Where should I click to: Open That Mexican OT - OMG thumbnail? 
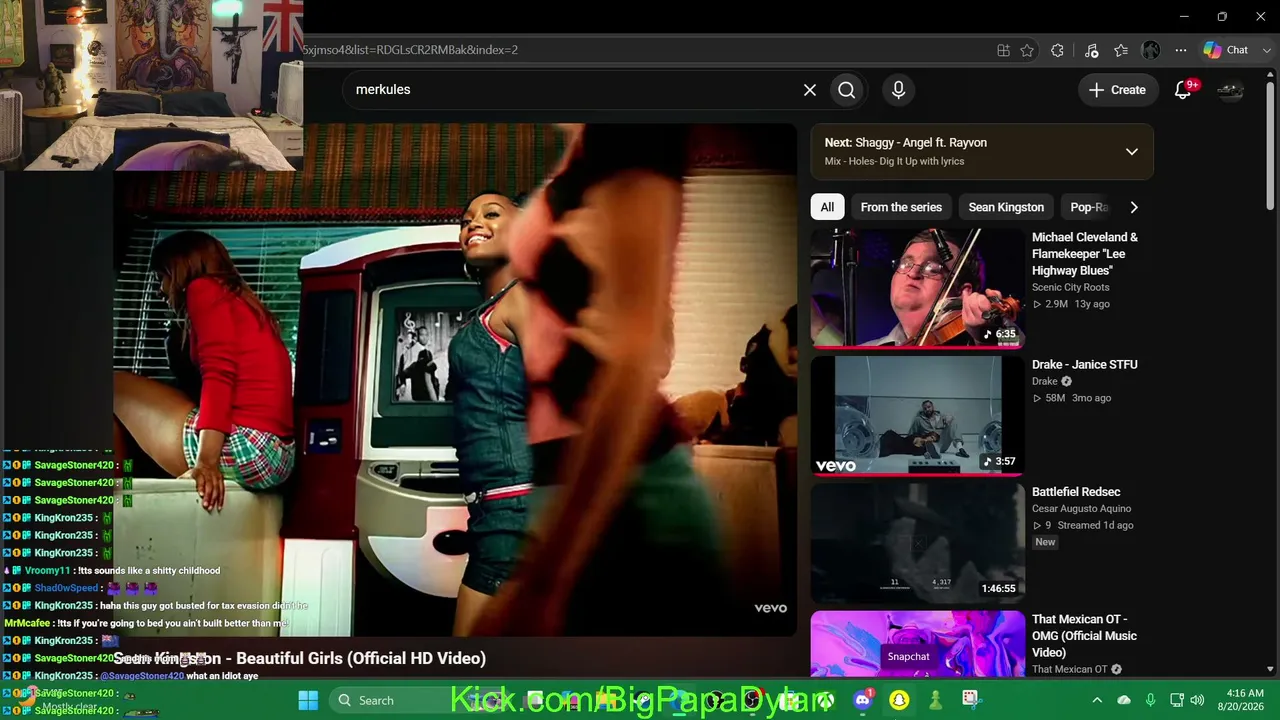[917, 643]
